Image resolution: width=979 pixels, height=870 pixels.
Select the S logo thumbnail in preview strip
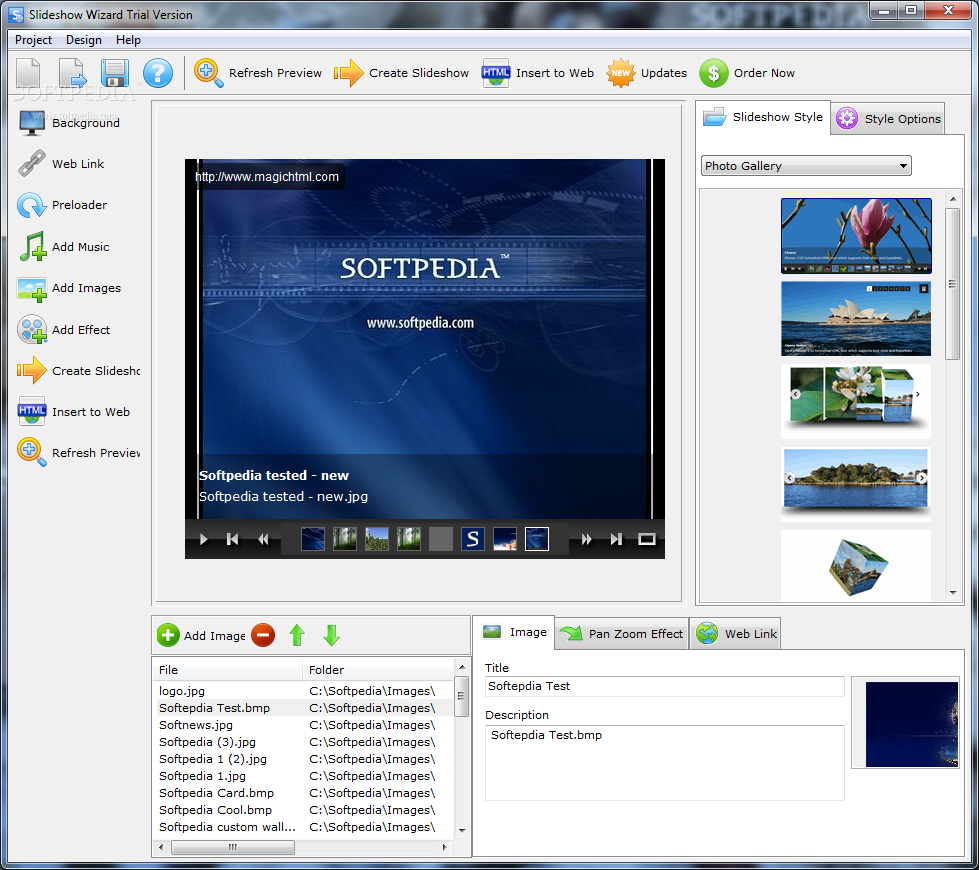tap(473, 539)
